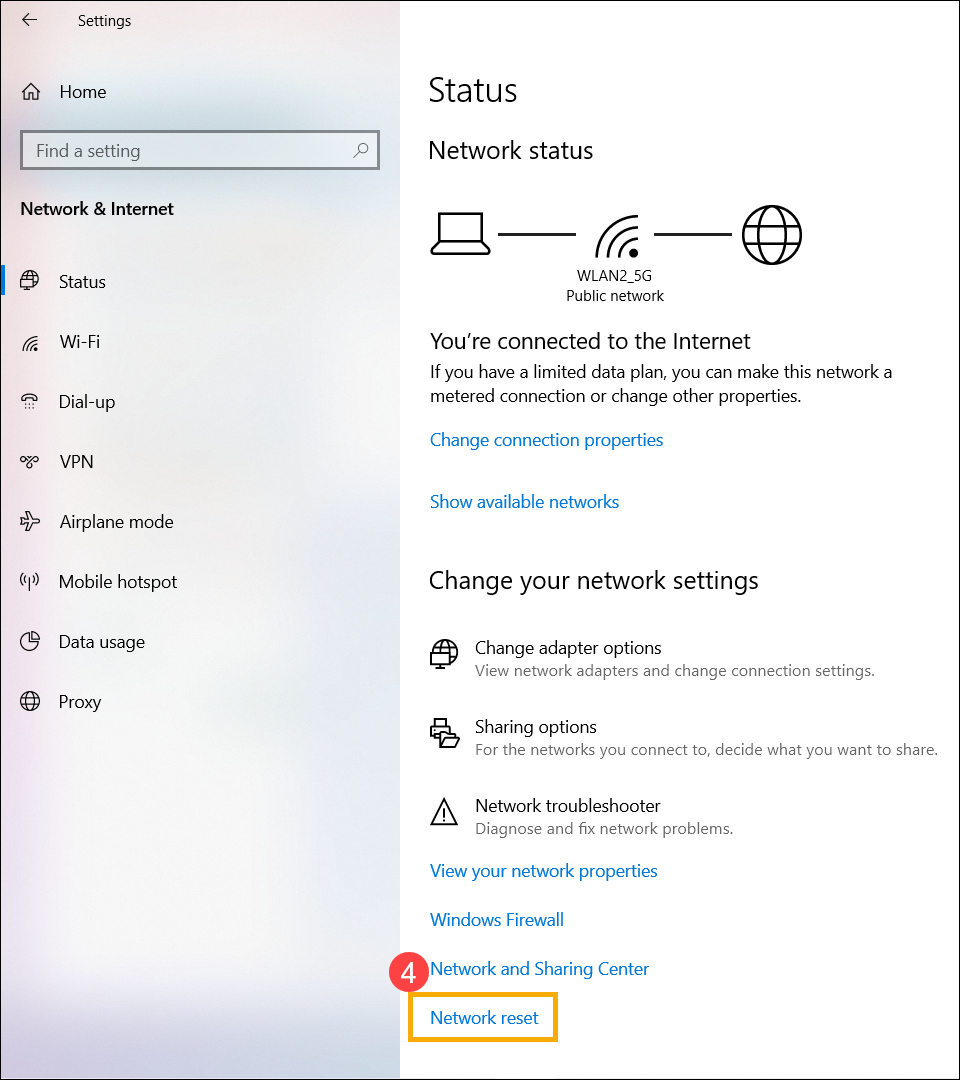This screenshot has height=1080, width=960.
Task: Open Change connection properties link
Action: [x=546, y=439]
